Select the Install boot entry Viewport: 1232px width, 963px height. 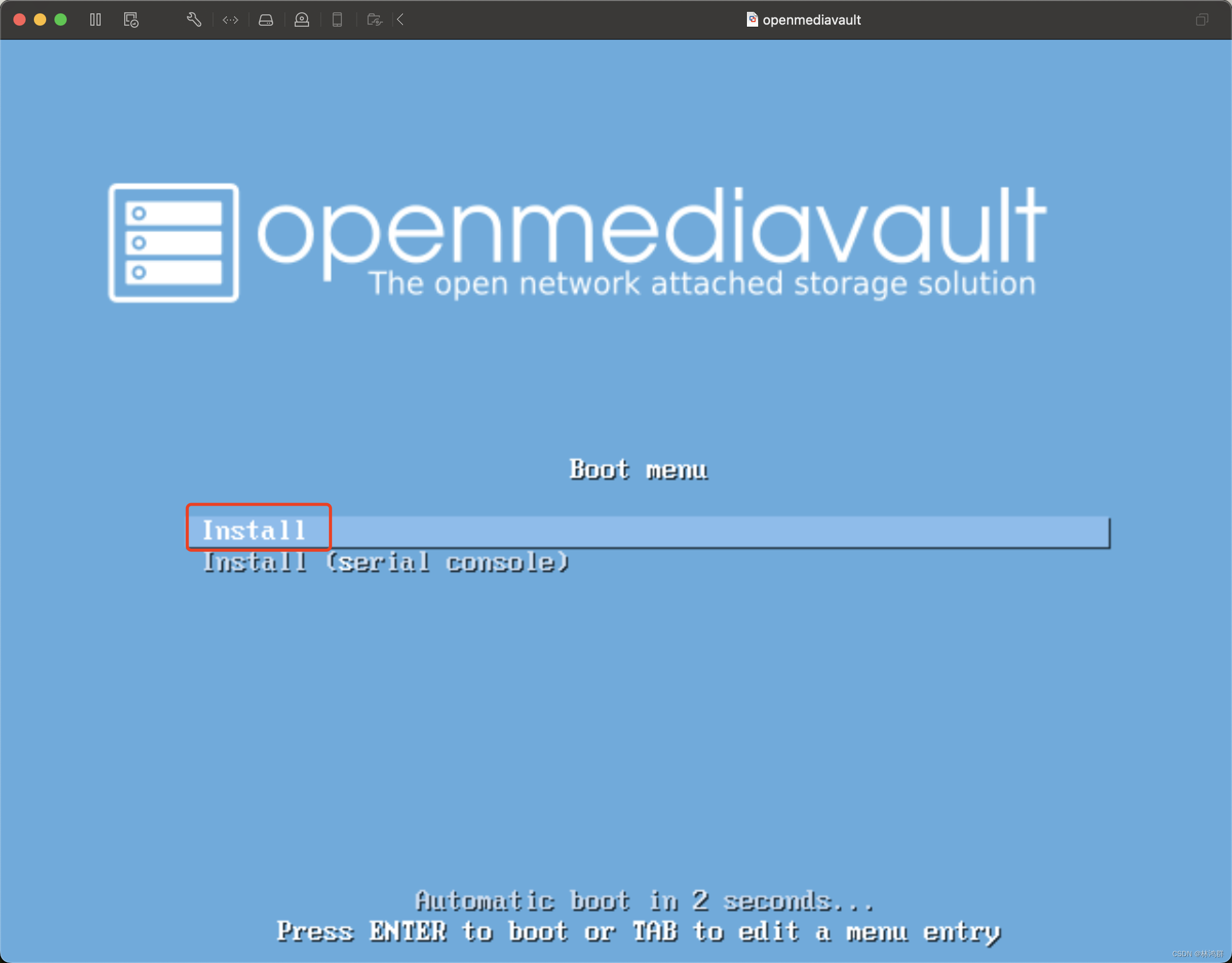(x=255, y=530)
